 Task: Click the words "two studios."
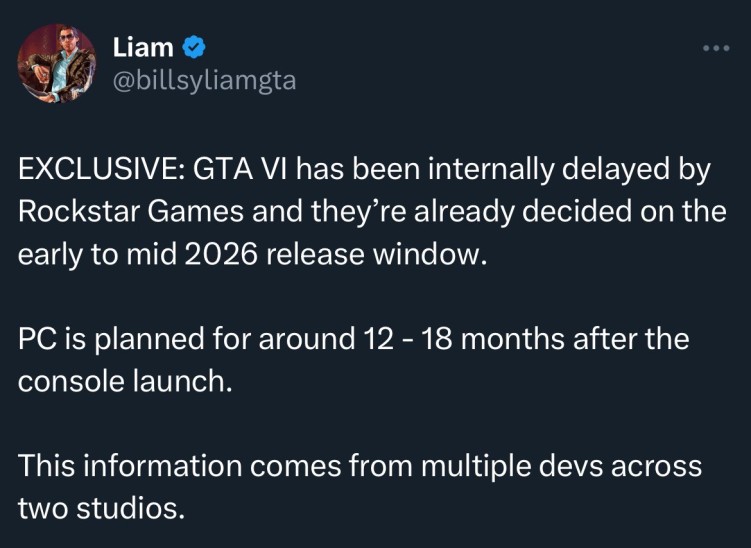[102, 508]
